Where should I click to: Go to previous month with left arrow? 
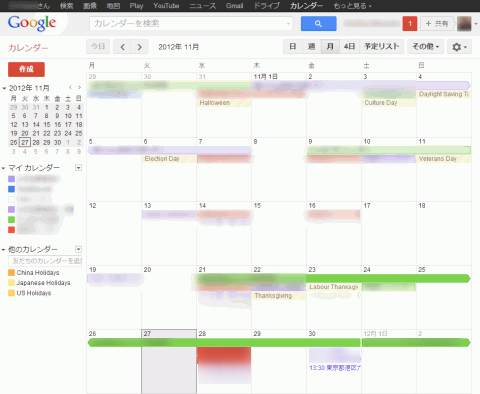pyautogui.click(x=122, y=47)
